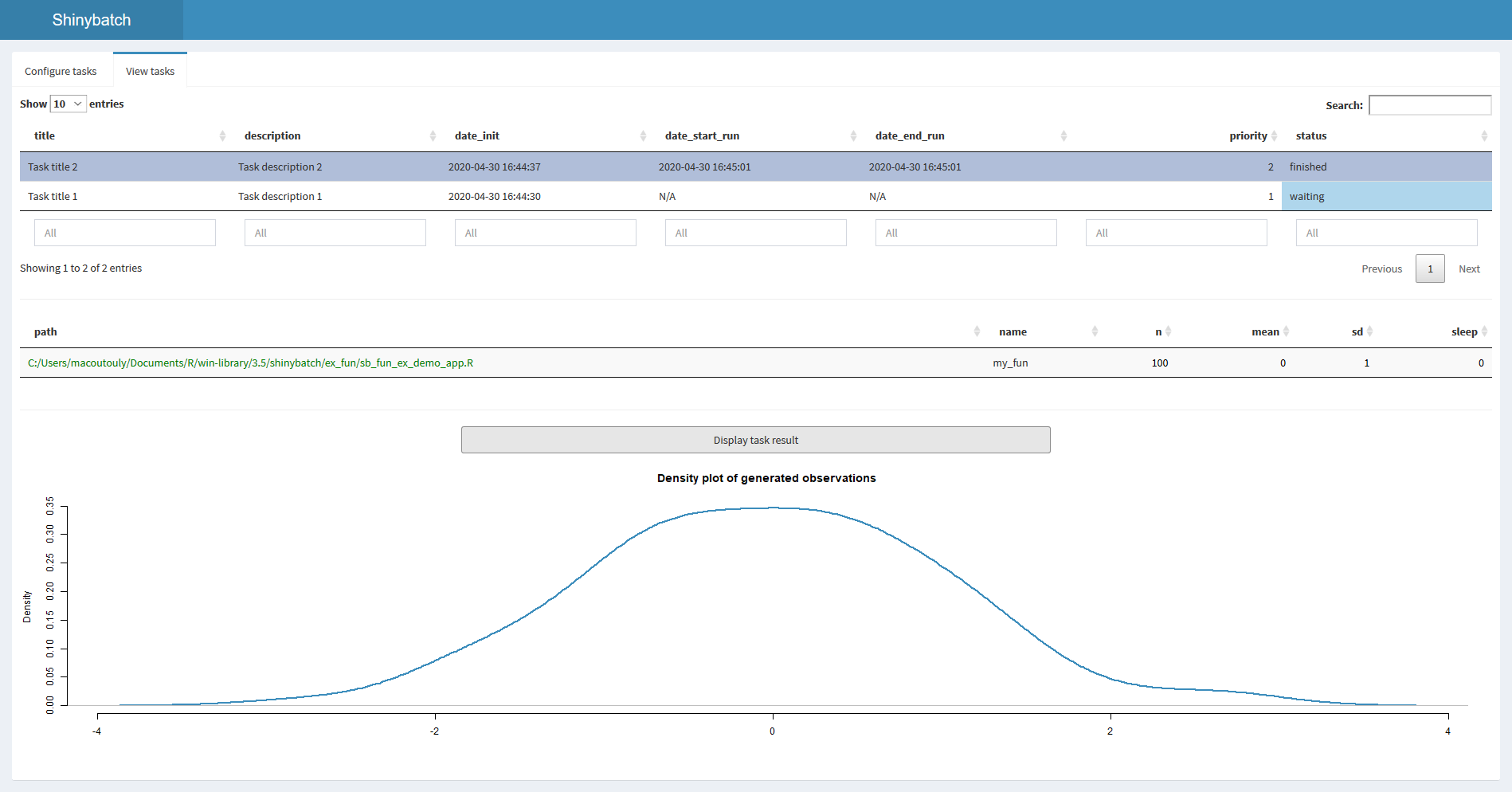This screenshot has height=792, width=1512.
Task: Select the Task title 2 row
Action: pos(756,167)
